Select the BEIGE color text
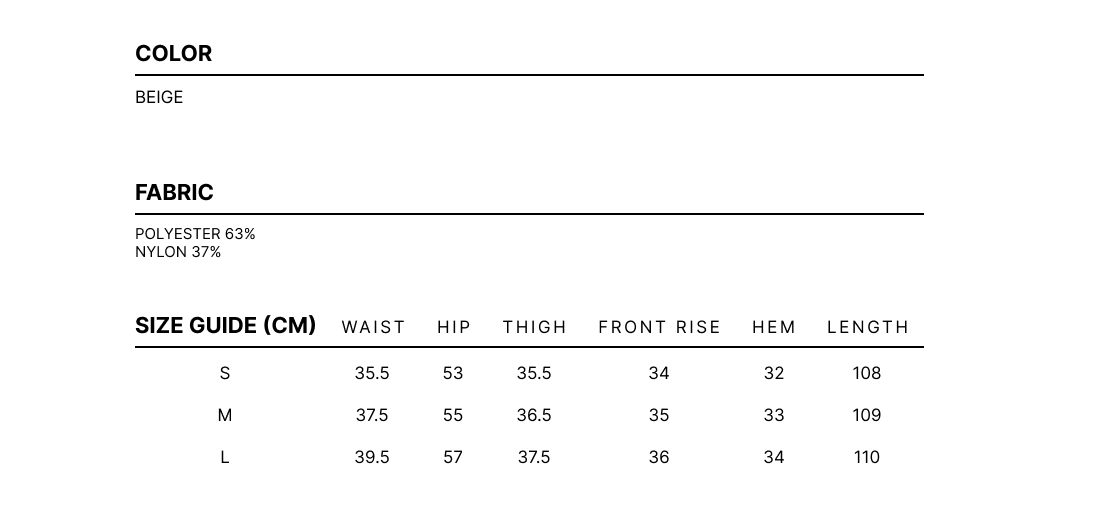This screenshot has height=524, width=1098. pyautogui.click(x=159, y=97)
